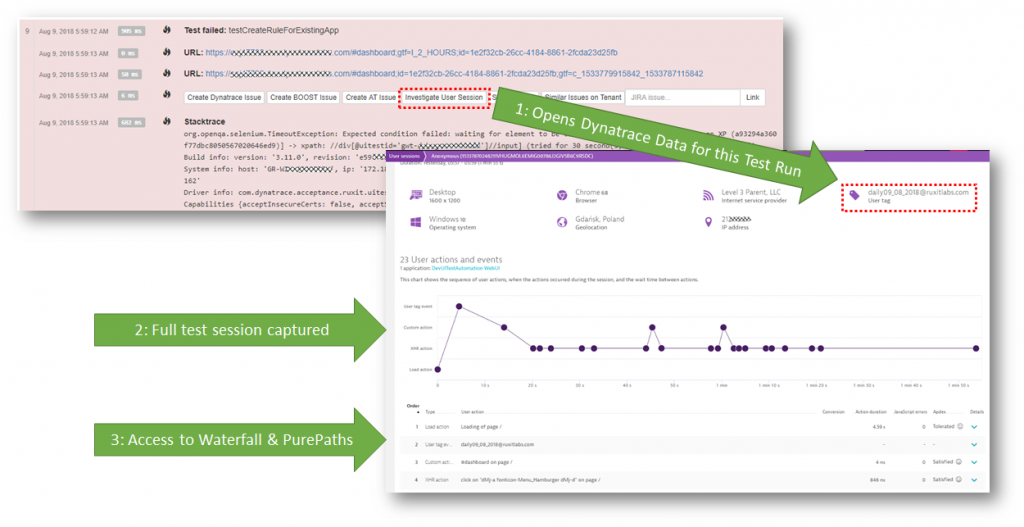Click the 682 ms duration badge
Image resolution: width=1024 pixels, height=527 pixels.
131,122
